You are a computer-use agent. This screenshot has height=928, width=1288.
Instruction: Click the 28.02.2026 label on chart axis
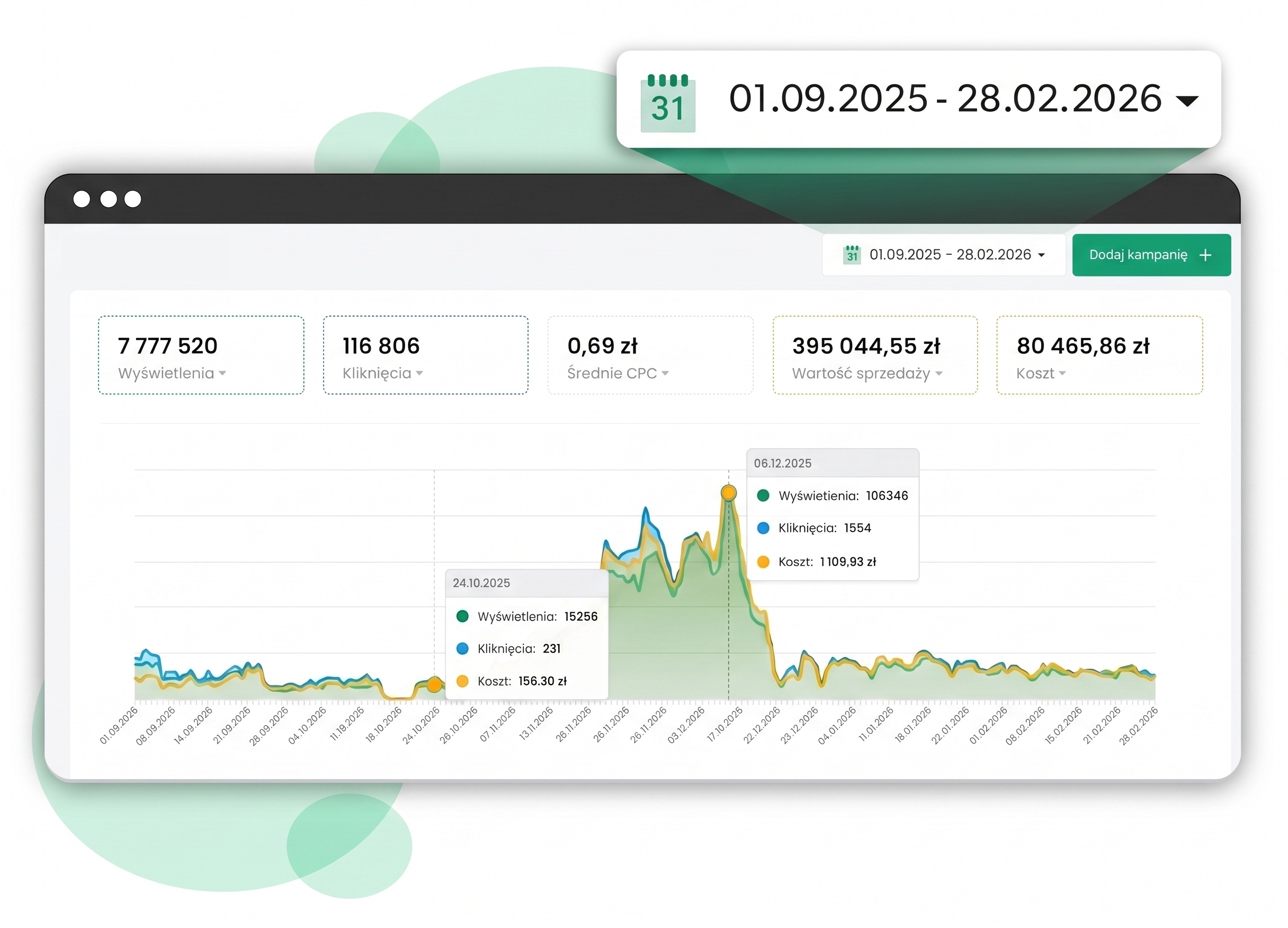point(1138,725)
